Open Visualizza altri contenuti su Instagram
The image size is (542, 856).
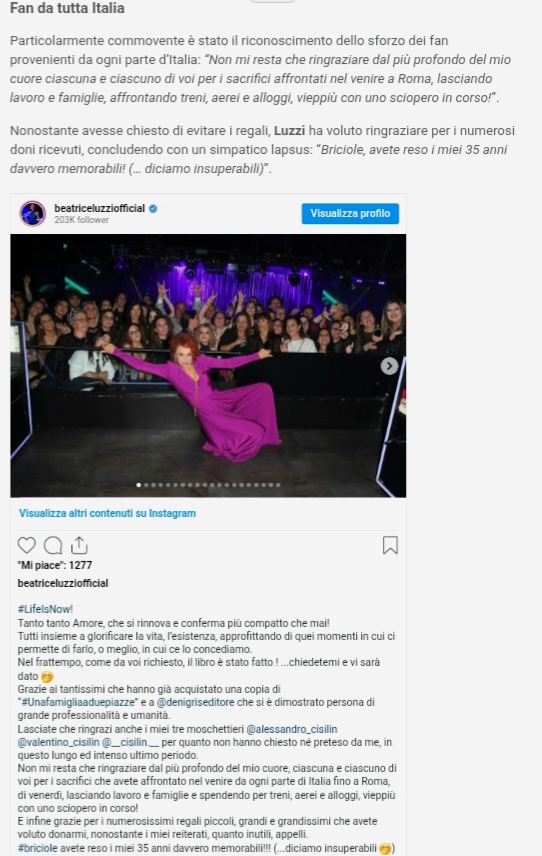(x=107, y=513)
